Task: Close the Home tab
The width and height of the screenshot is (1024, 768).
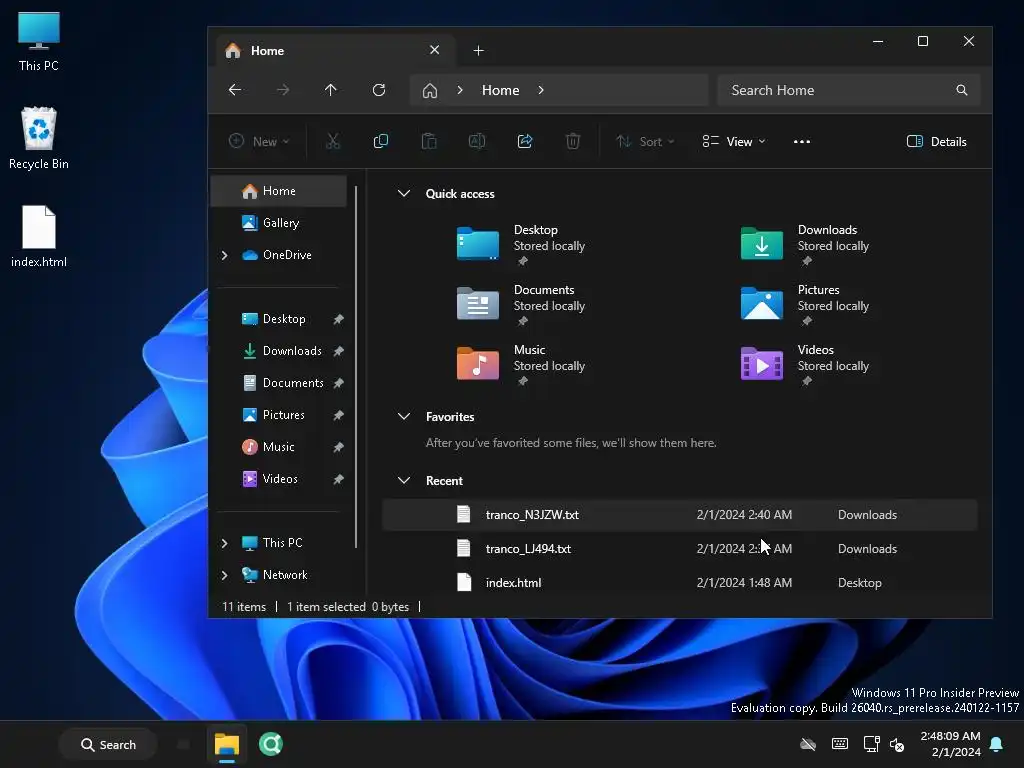Action: click(x=434, y=50)
